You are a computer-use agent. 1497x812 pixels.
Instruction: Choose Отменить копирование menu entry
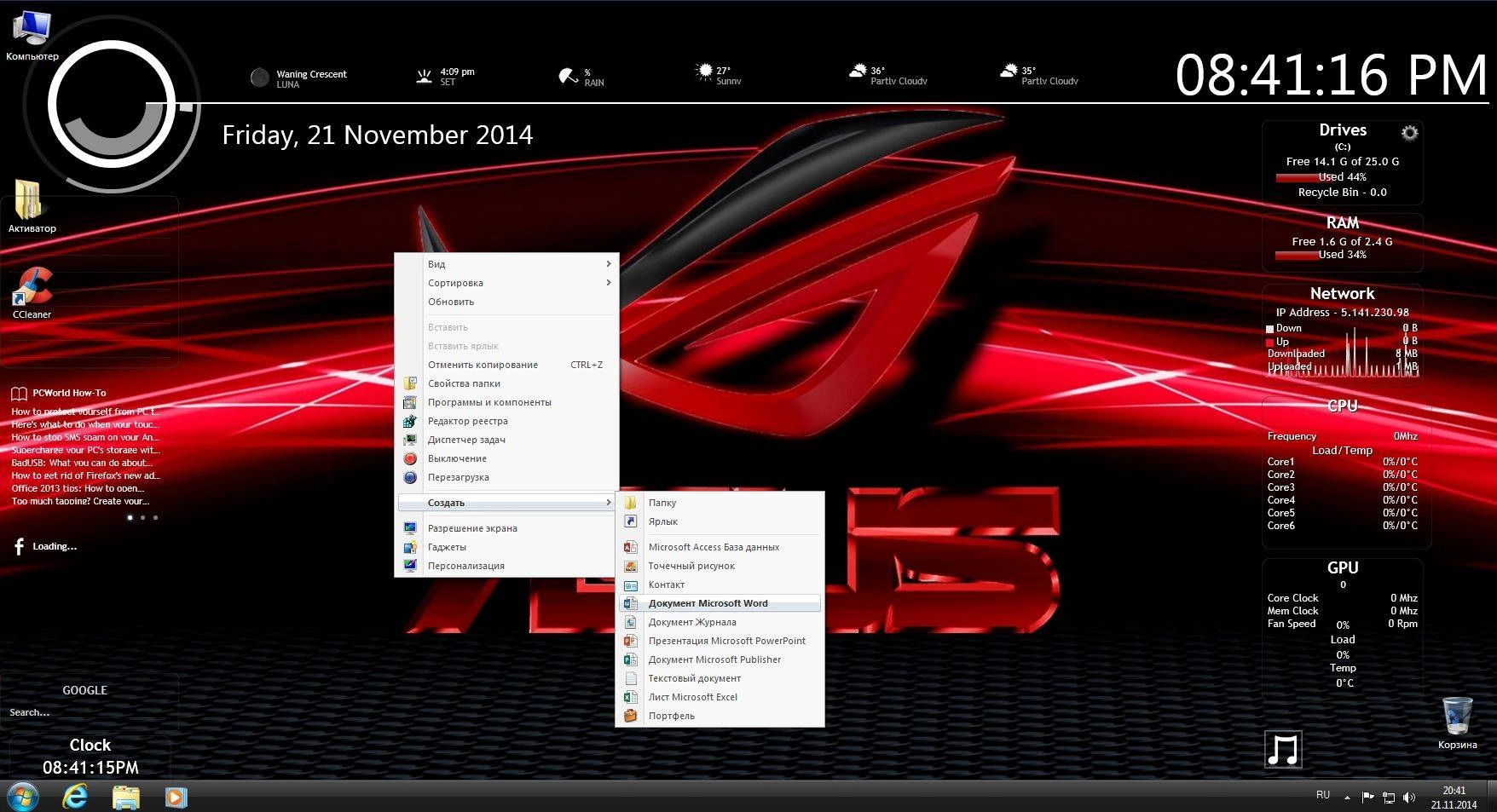(x=507, y=365)
